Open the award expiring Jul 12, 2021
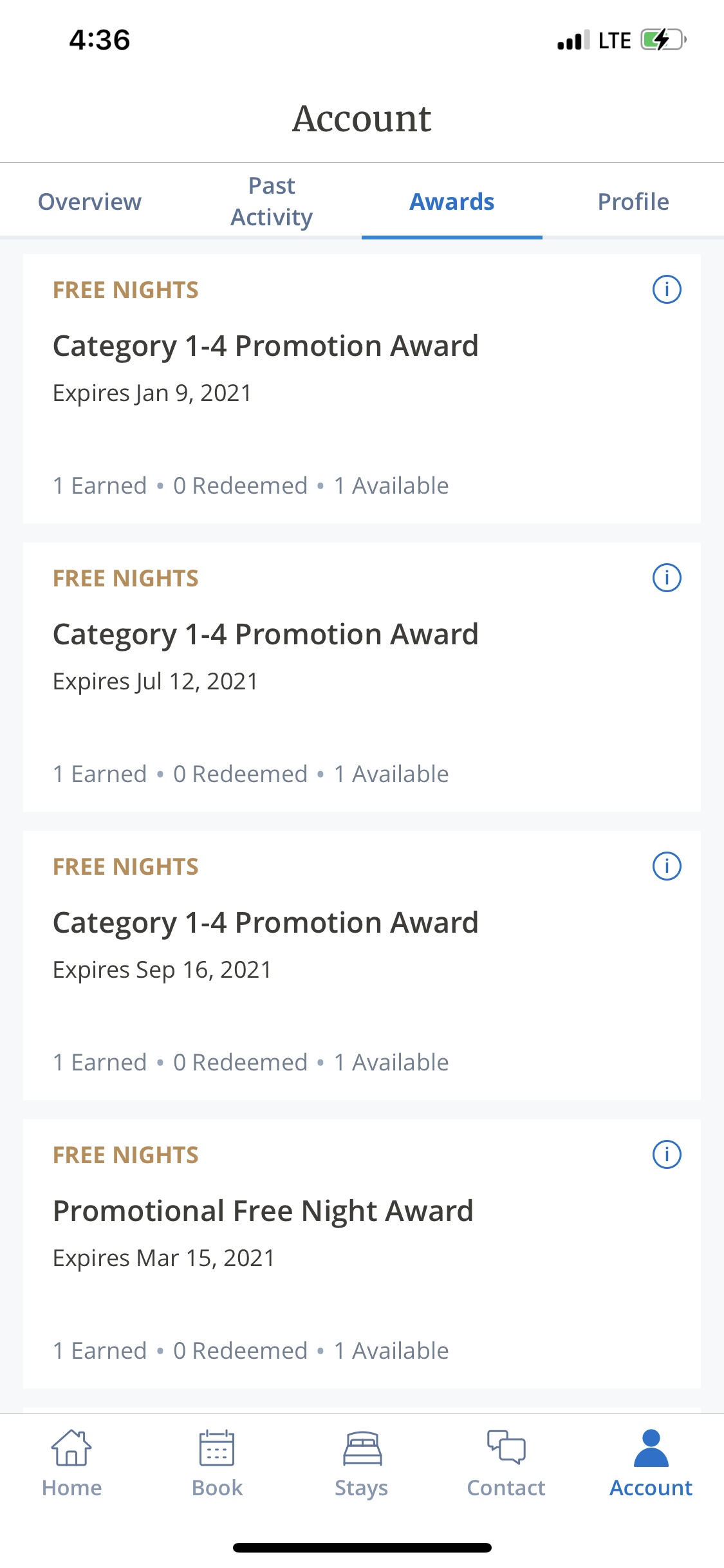This screenshot has width=724, height=1568. [x=362, y=677]
